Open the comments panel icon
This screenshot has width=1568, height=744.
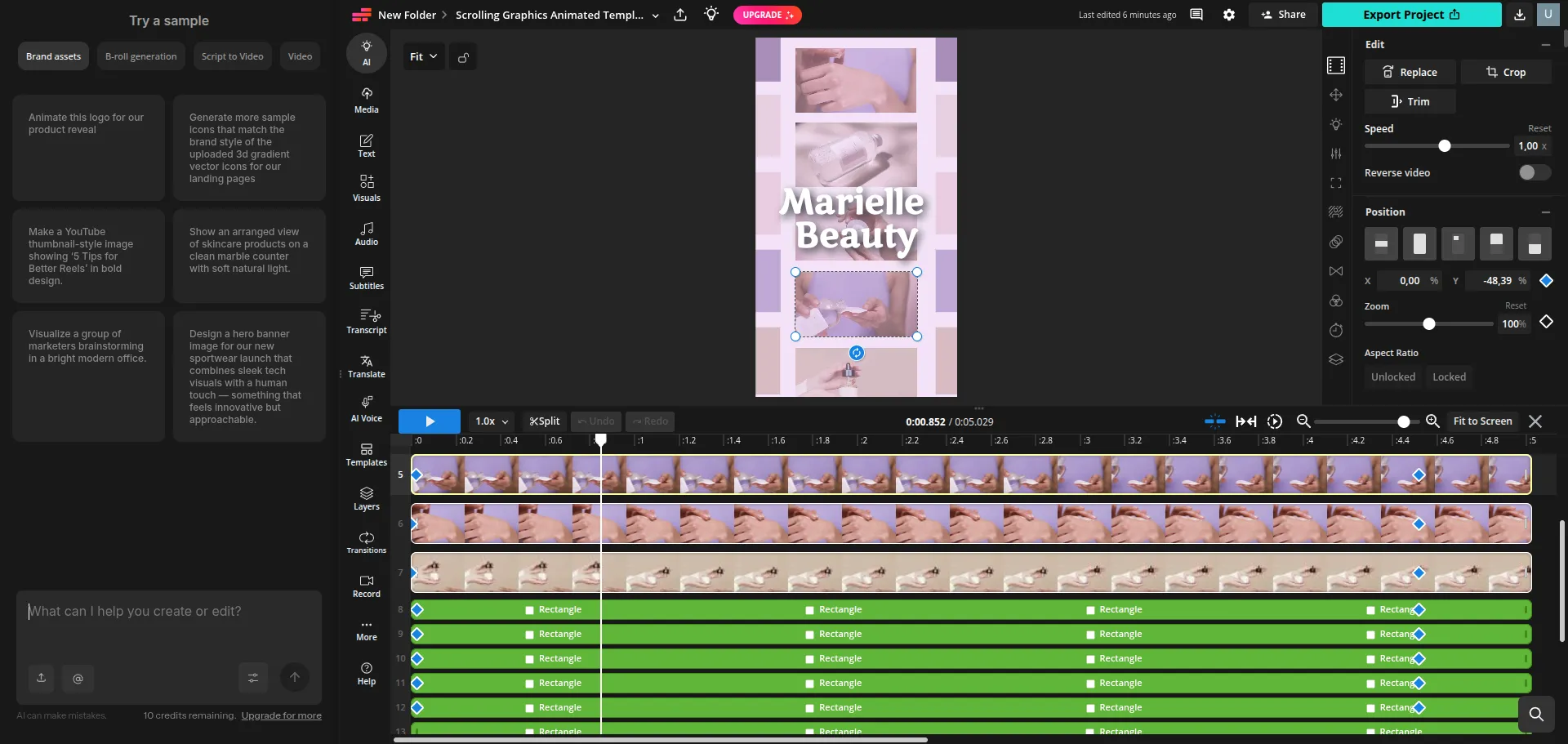point(1196,15)
